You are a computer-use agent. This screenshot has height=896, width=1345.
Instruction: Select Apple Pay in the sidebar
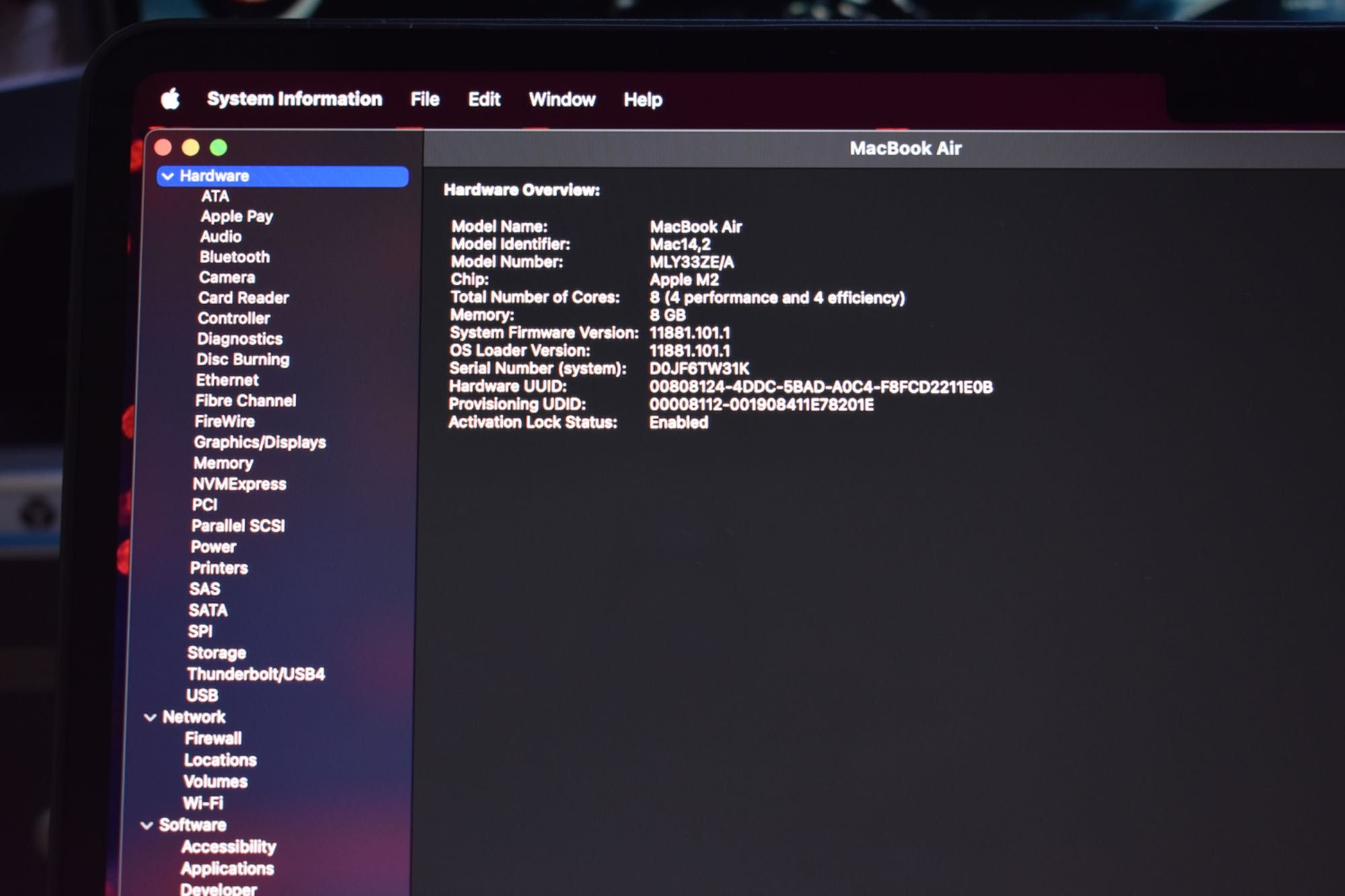click(x=237, y=216)
